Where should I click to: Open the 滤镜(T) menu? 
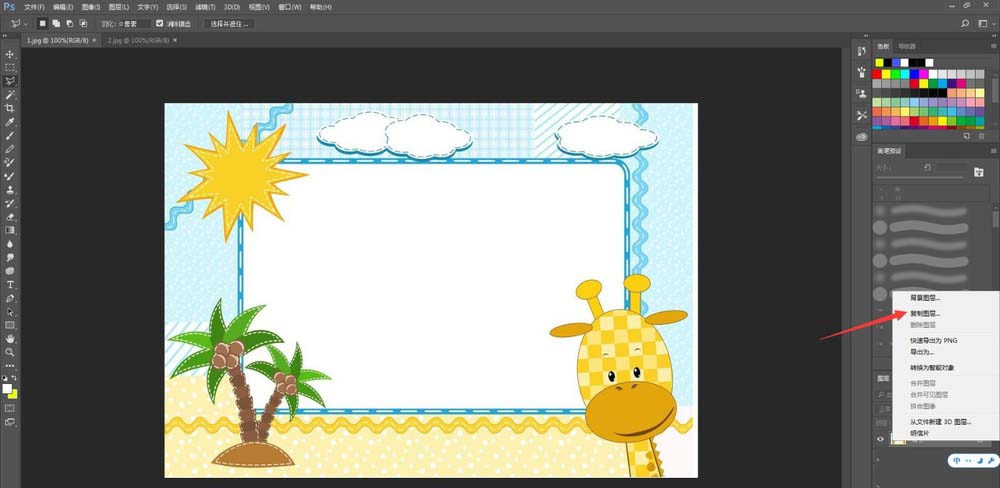click(205, 7)
